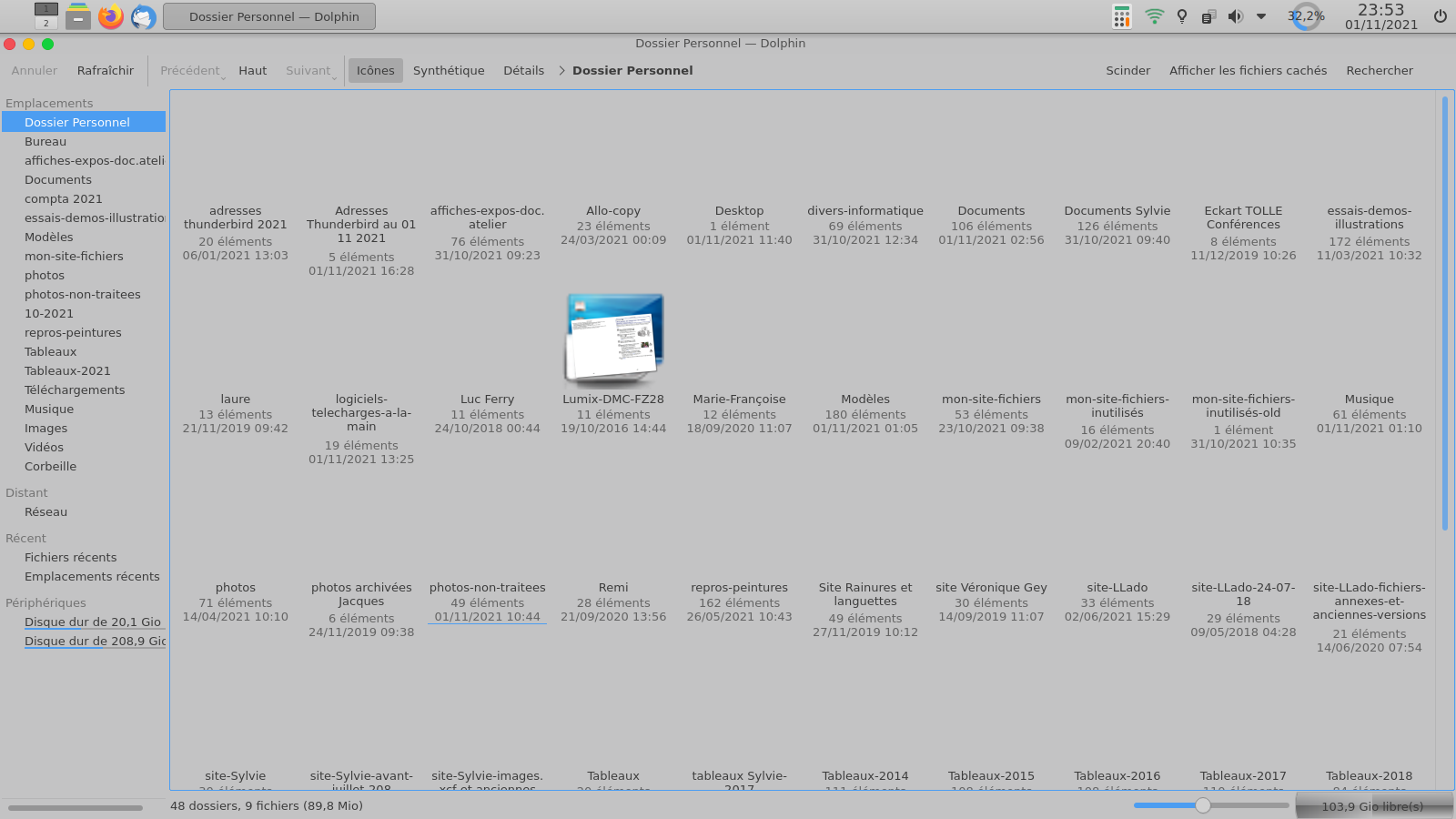Select Tableaux-2021 in the sidebar

point(84,370)
